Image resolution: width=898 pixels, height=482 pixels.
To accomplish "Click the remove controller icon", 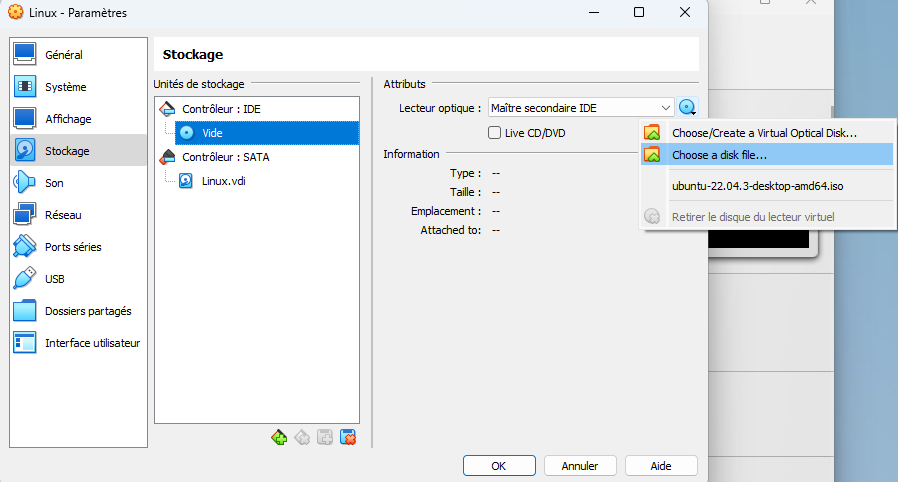I will click(302, 438).
